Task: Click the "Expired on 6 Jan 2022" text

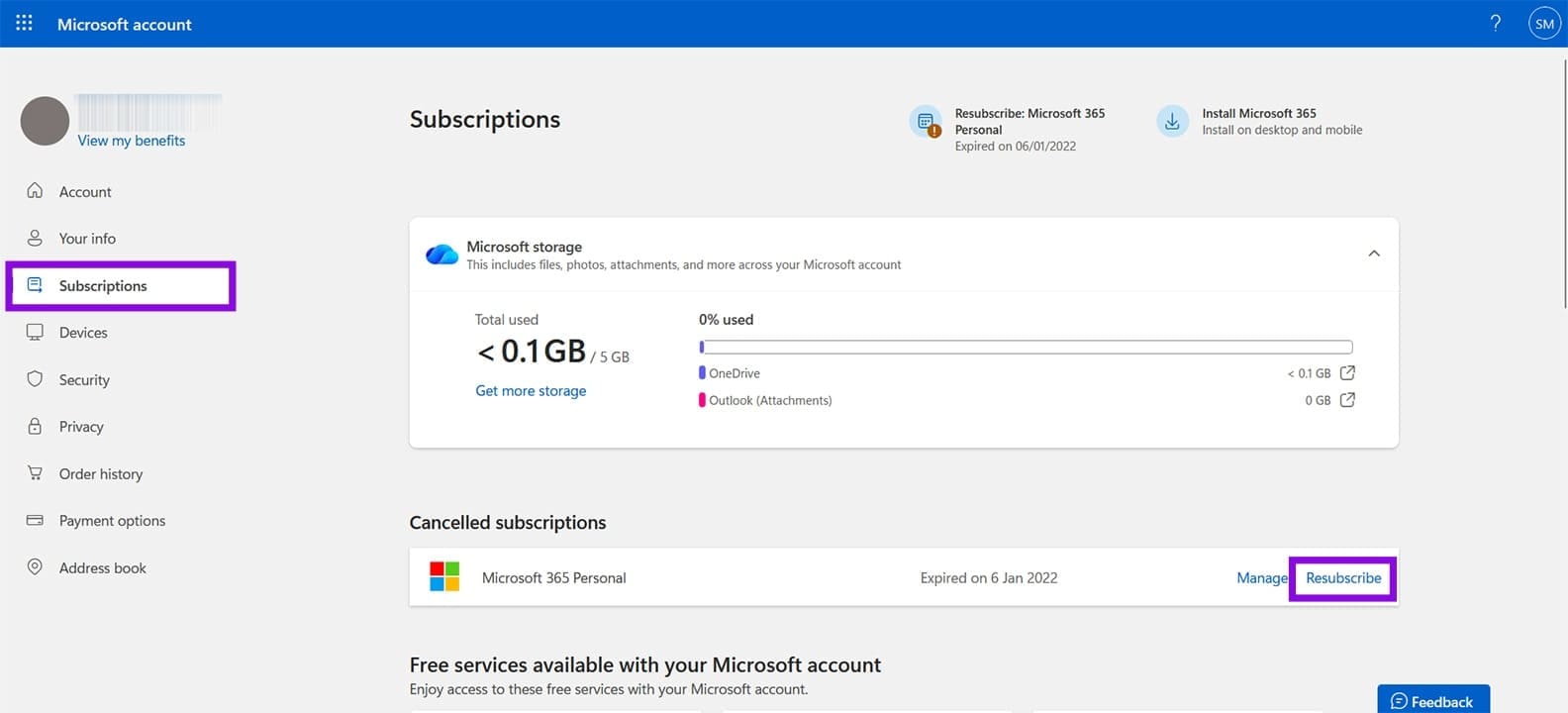Action: [x=989, y=578]
